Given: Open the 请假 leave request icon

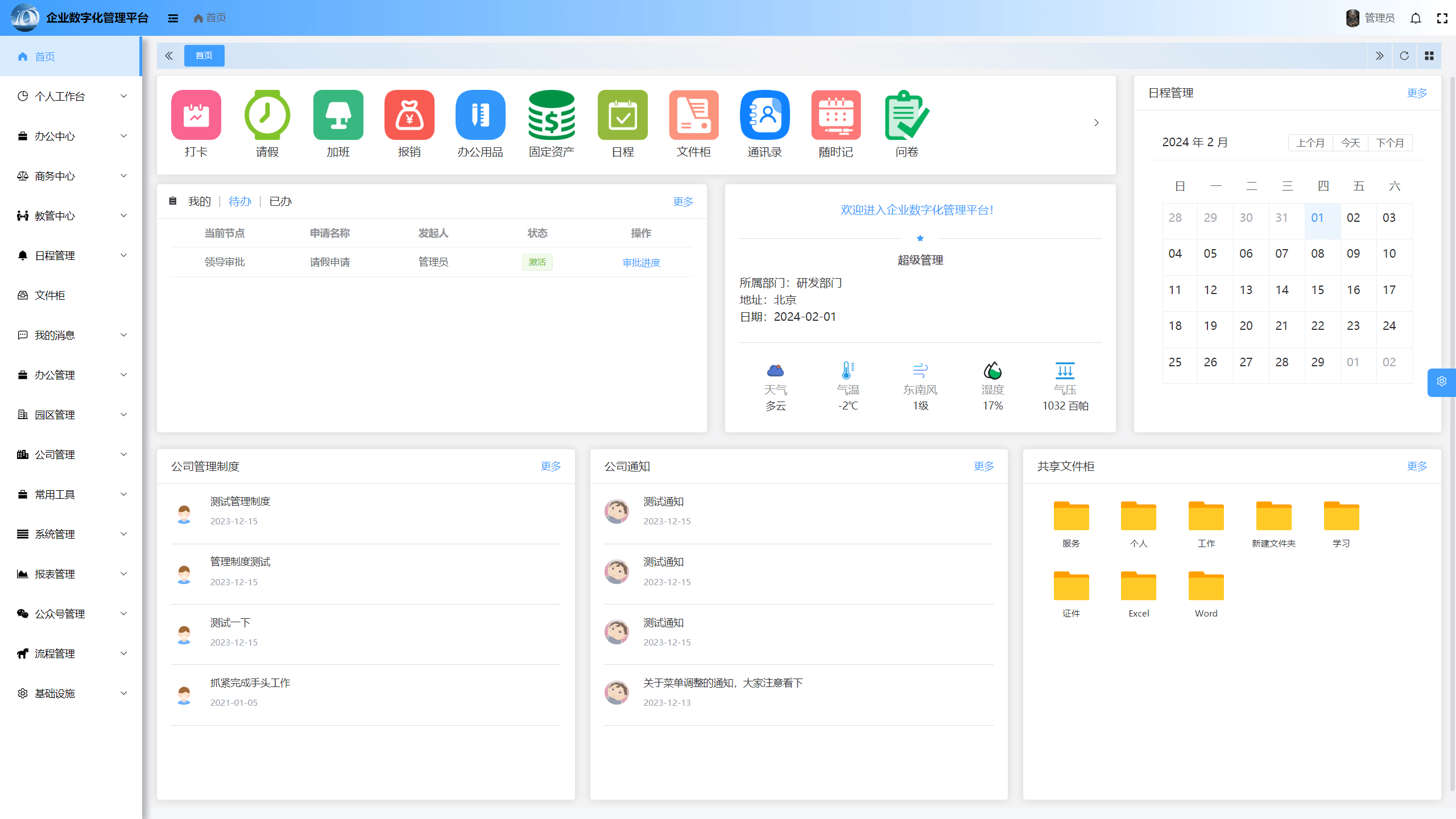Looking at the screenshot, I should tap(267, 115).
